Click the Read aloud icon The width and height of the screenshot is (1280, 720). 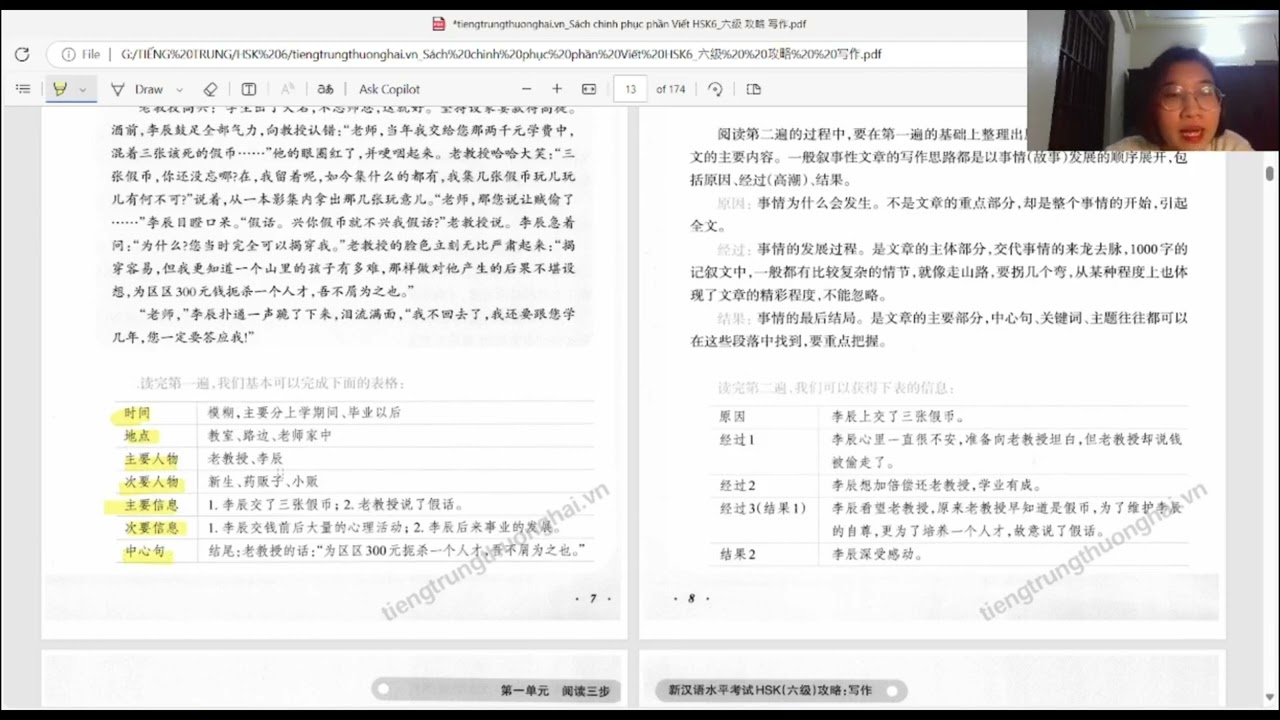tap(287, 89)
